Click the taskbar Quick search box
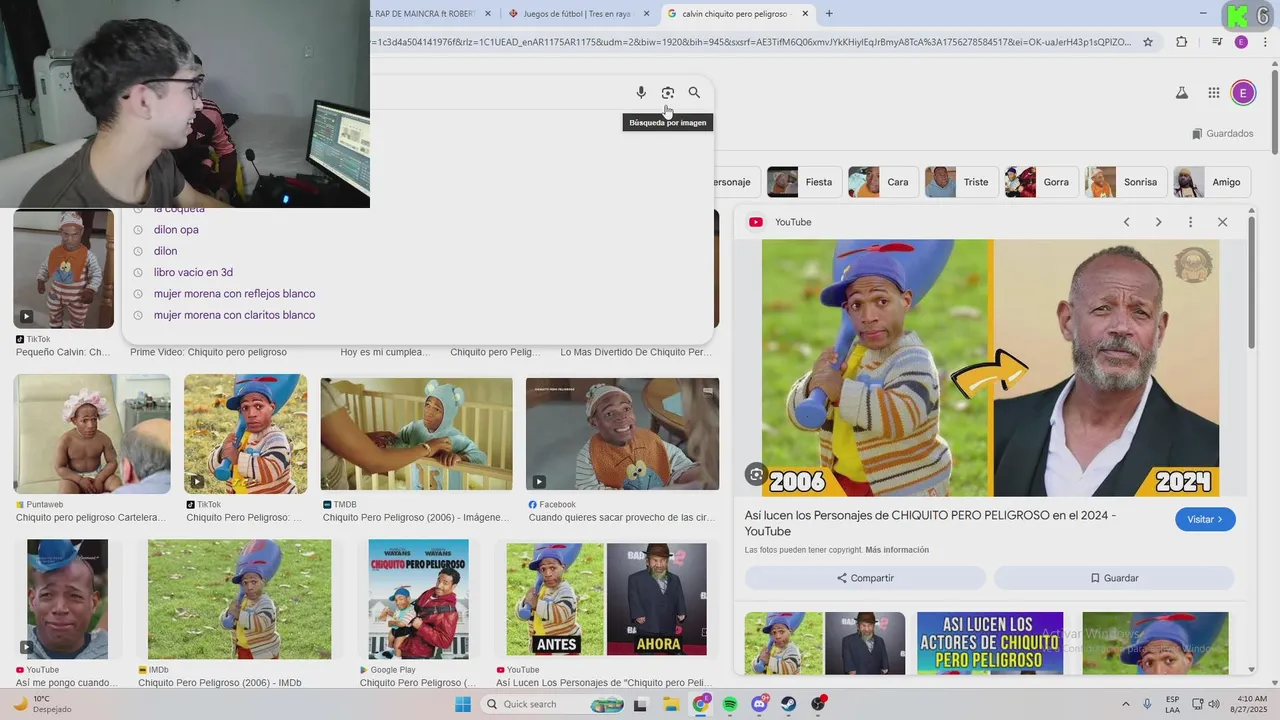Image resolution: width=1280 pixels, height=720 pixels. [x=553, y=704]
